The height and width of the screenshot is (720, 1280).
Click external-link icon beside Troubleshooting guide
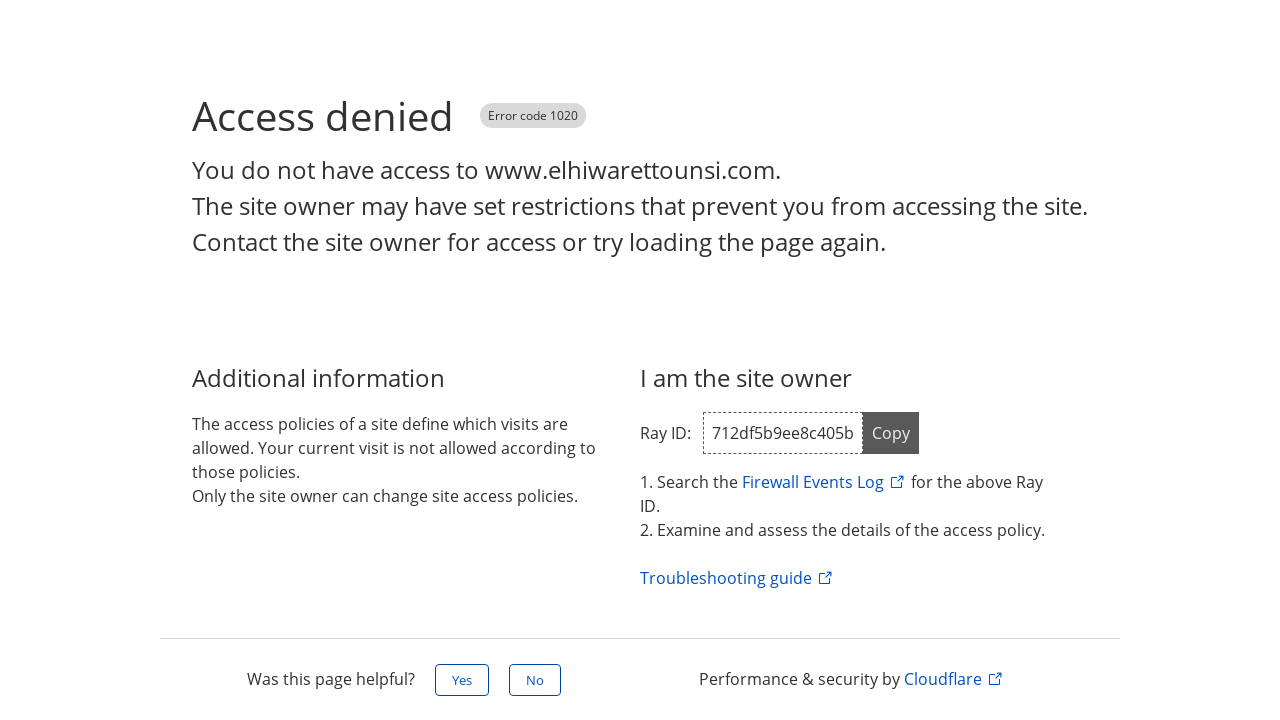click(x=825, y=578)
